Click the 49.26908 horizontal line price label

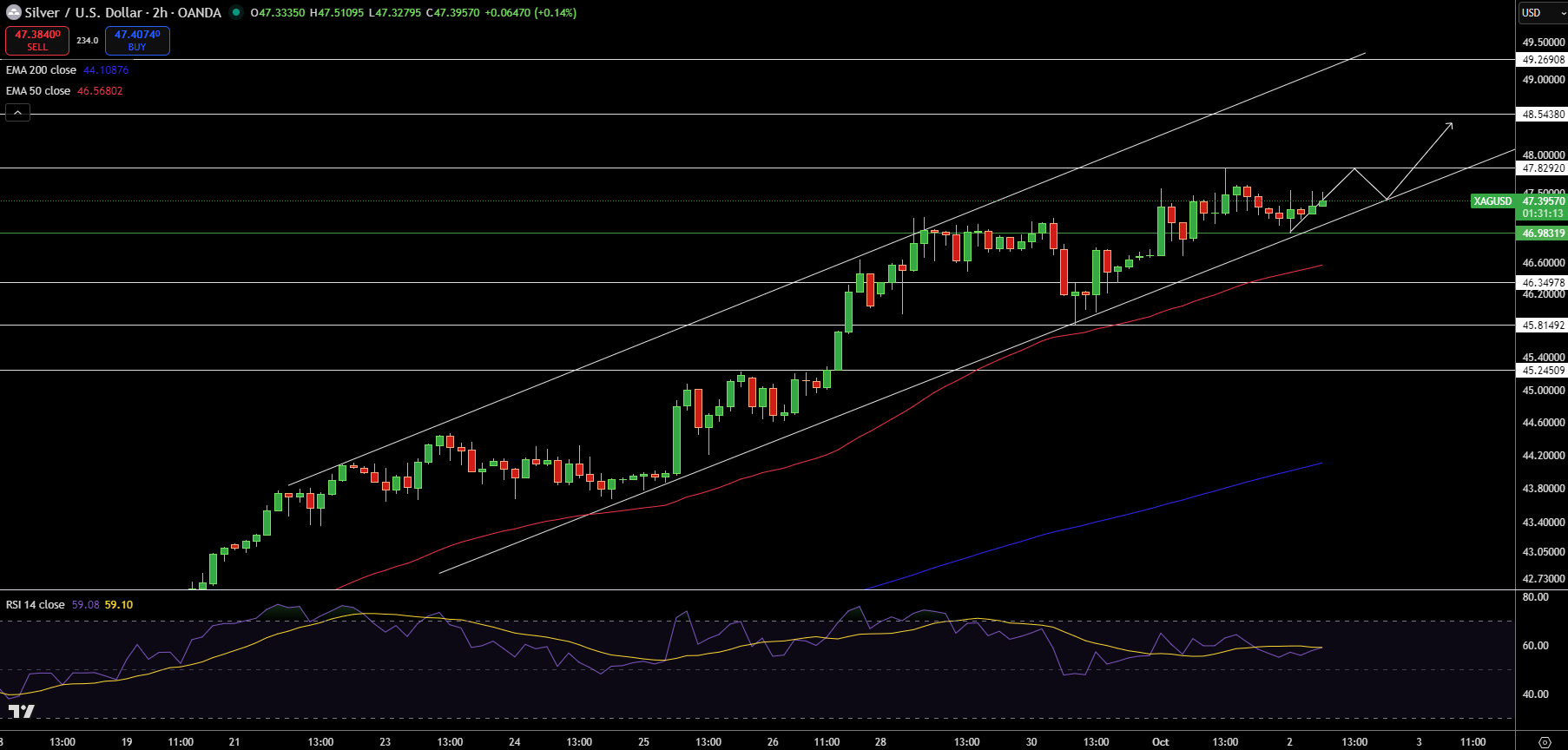pyautogui.click(x=1542, y=60)
